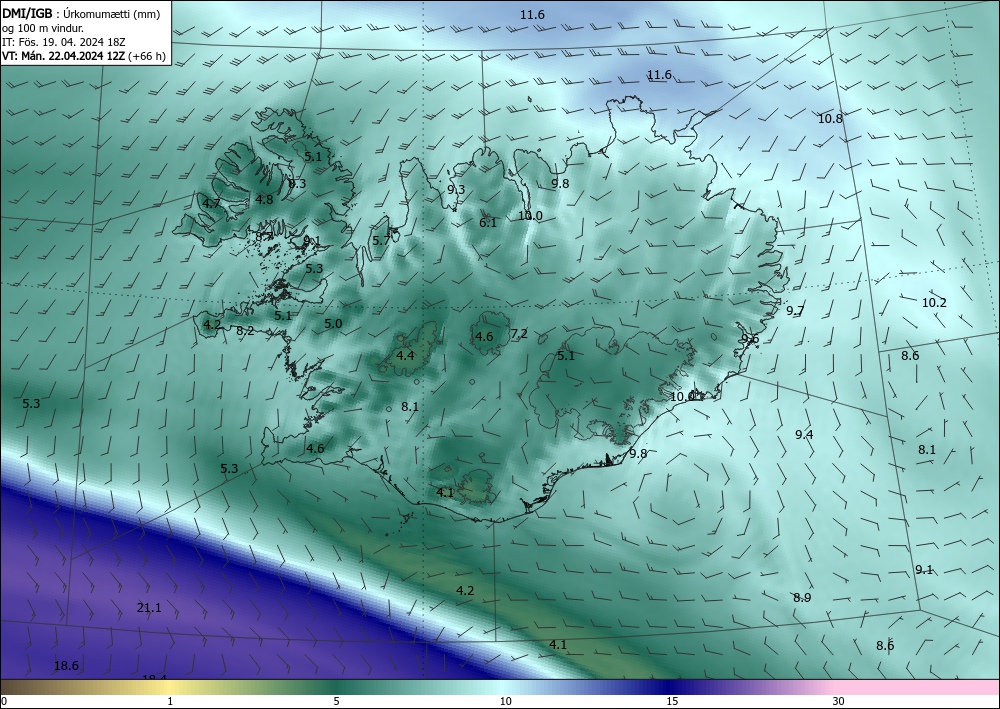Click the 10 label on the colour scale
Viewport: 1000px width, 709px height.
click(x=505, y=702)
